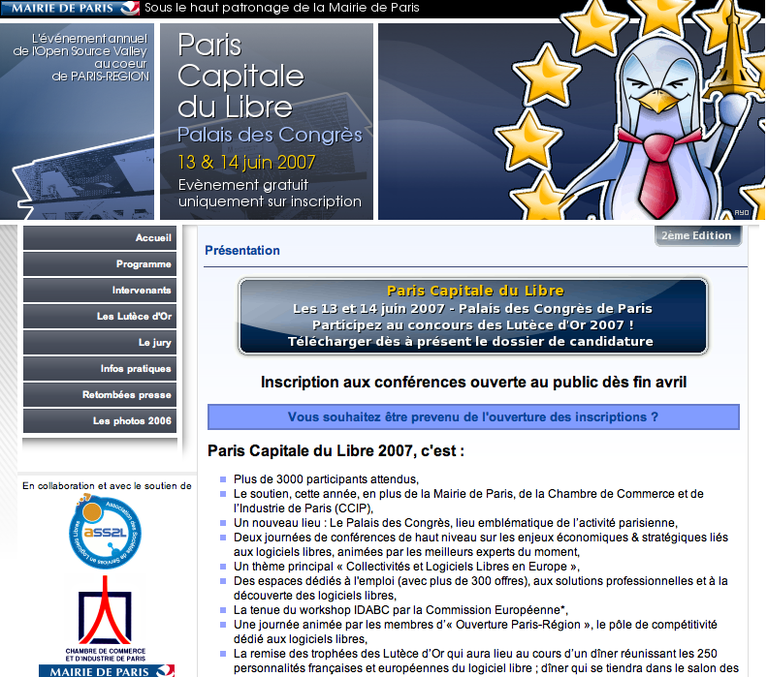The height and width of the screenshot is (677, 768).
Task: Click 'Collectivités et Logiciels Libres en Europe' bullet
Action: pyautogui.click(x=407, y=566)
